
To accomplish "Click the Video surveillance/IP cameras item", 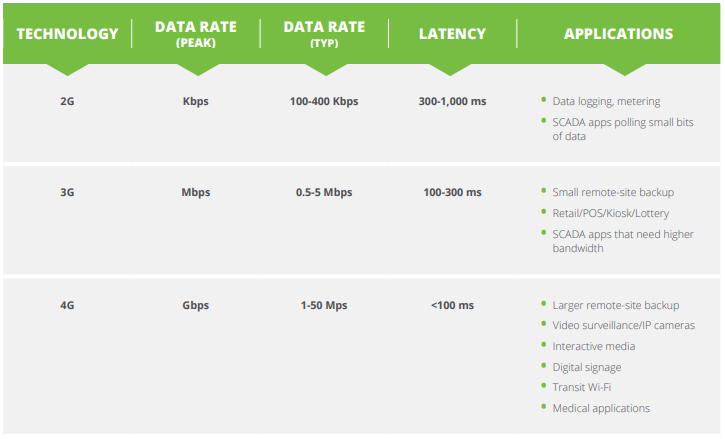I will [623, 325].
